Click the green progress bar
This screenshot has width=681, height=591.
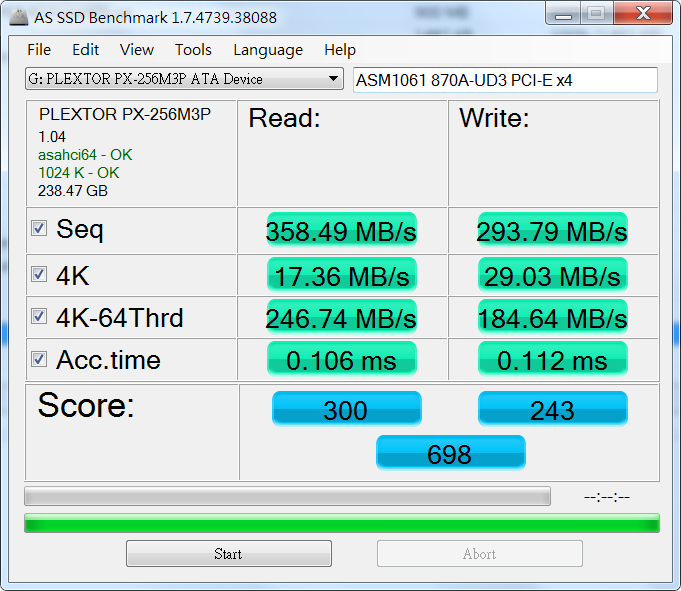click(341, 523)
